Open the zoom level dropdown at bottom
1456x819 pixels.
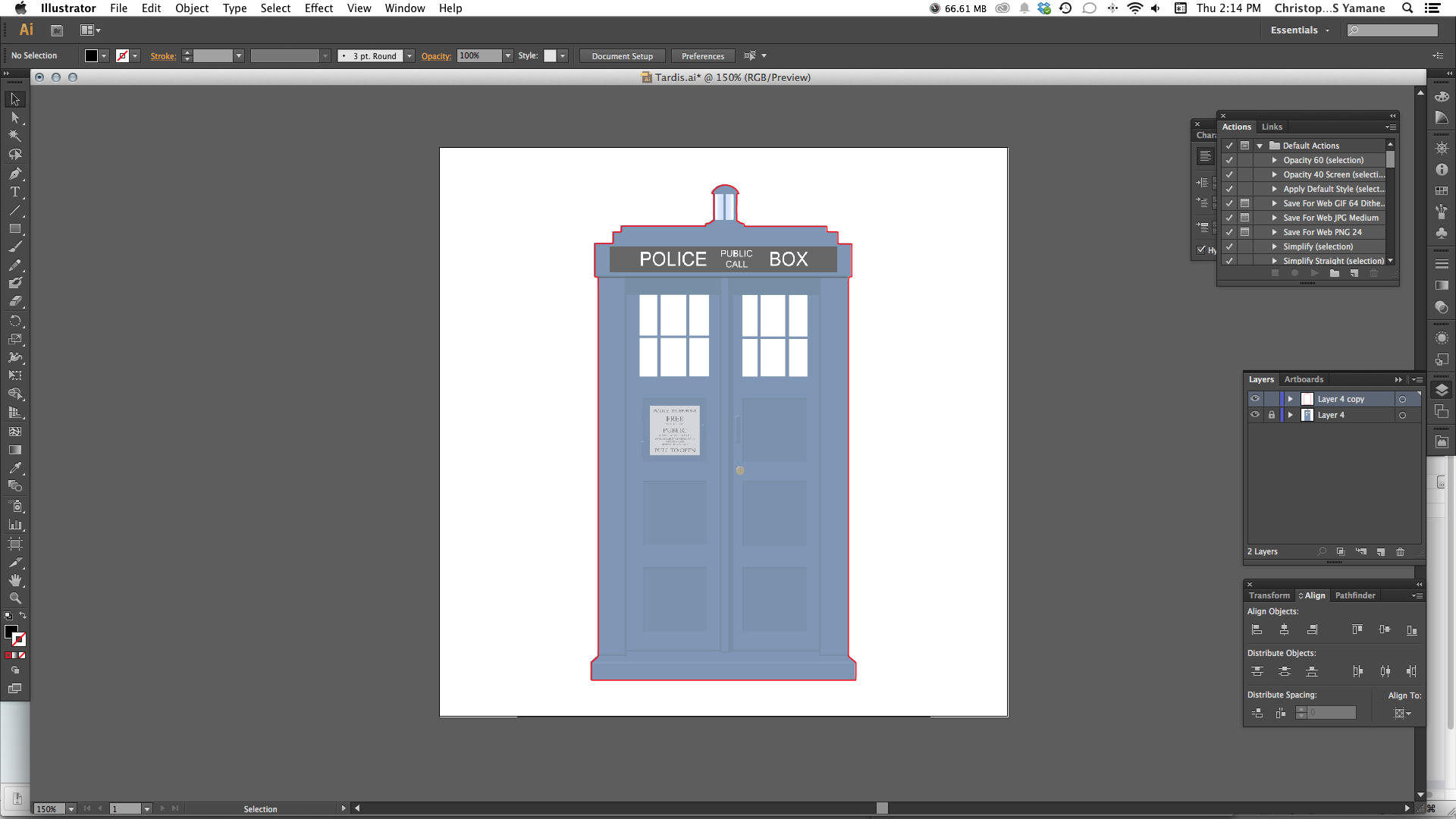[71, 809]
